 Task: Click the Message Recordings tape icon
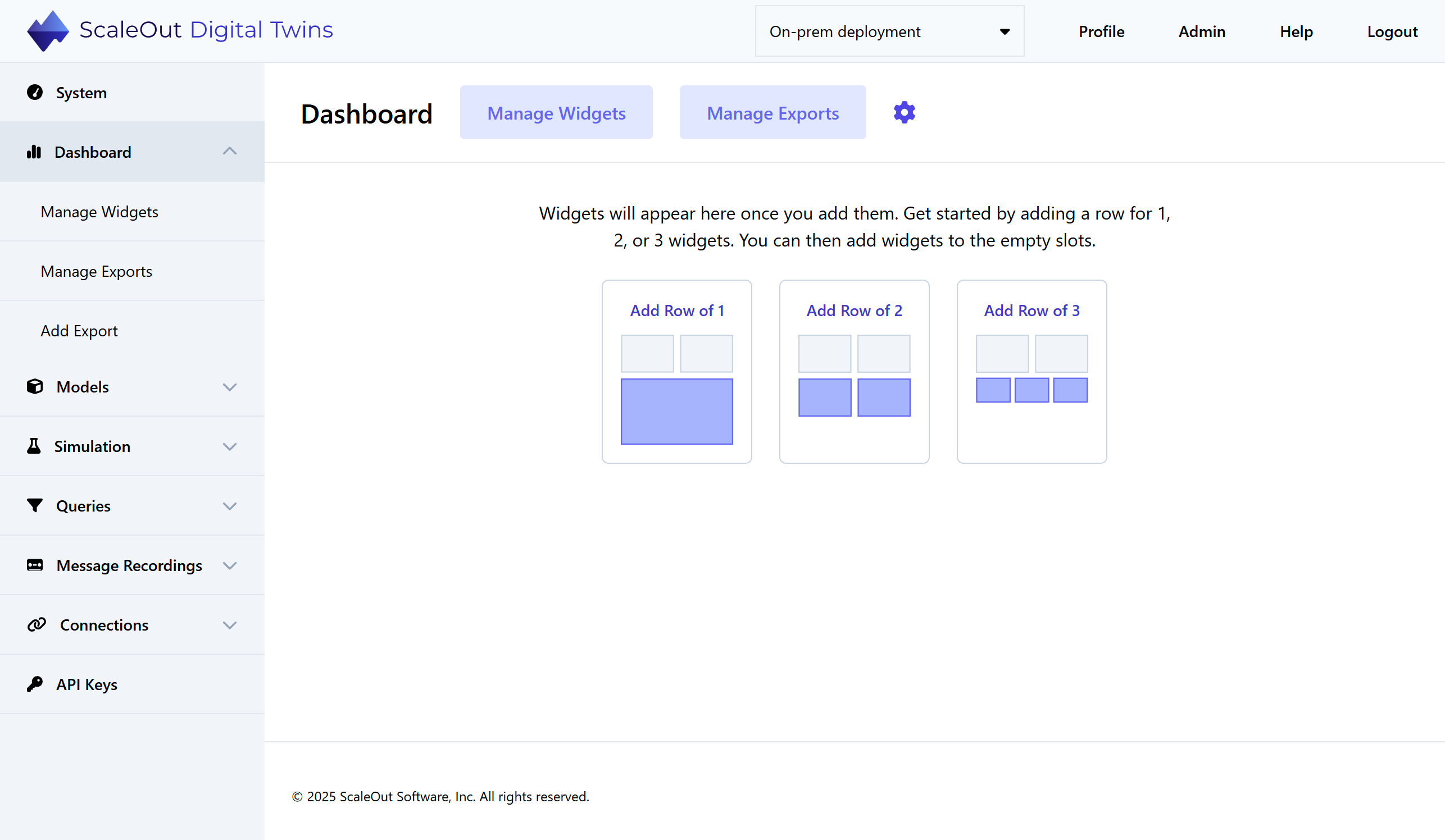35,565
